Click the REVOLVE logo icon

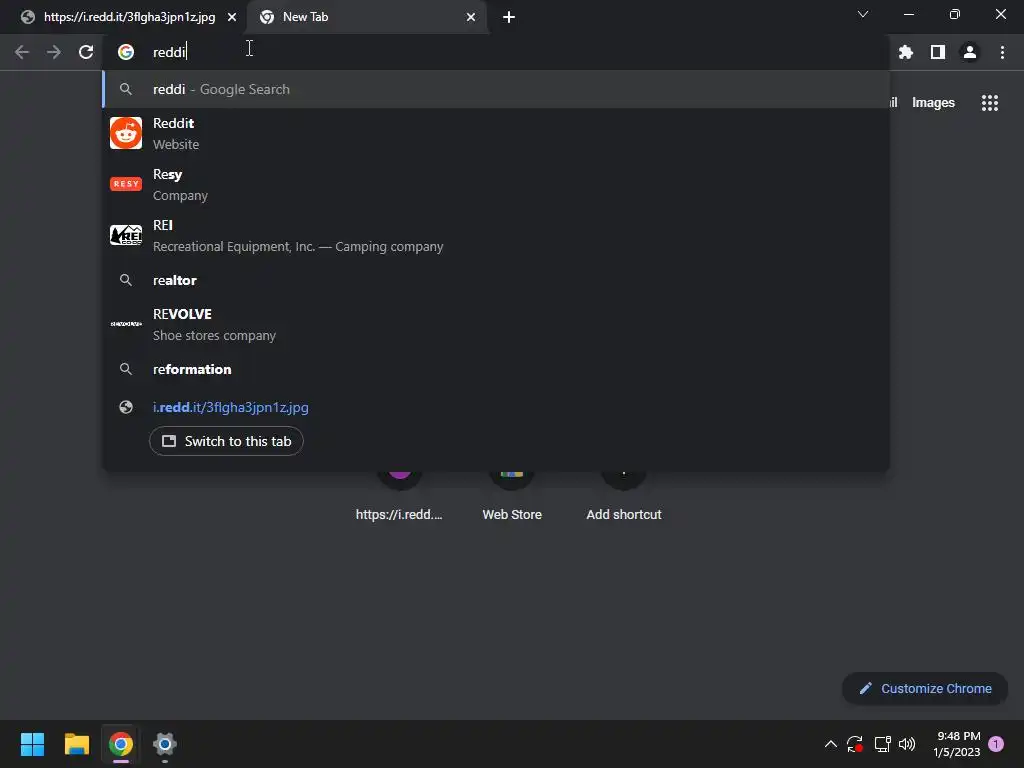[126, 324]
